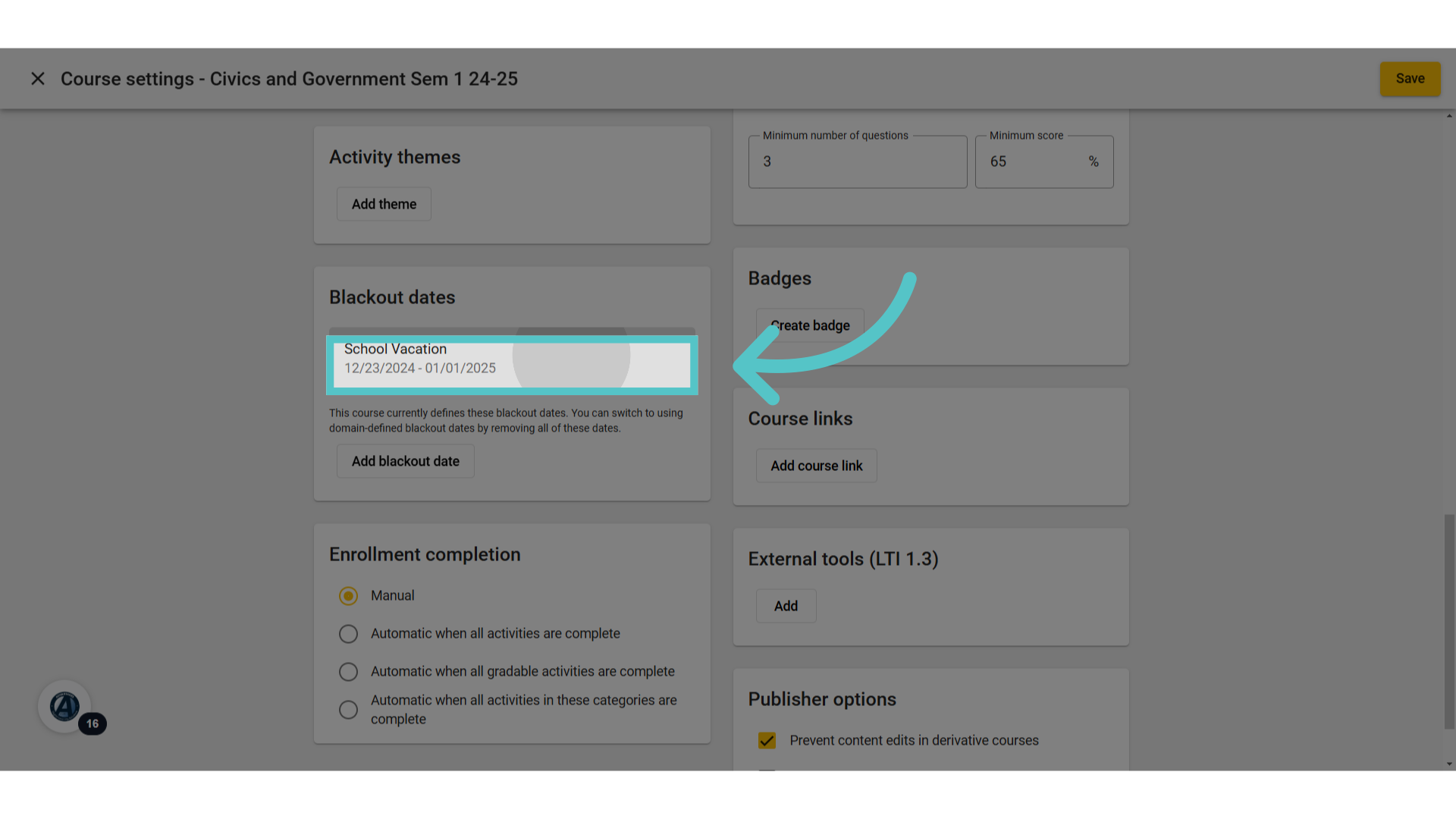Edit Minimum score percentage field

pyautogui.click(x=1044, y=162)
